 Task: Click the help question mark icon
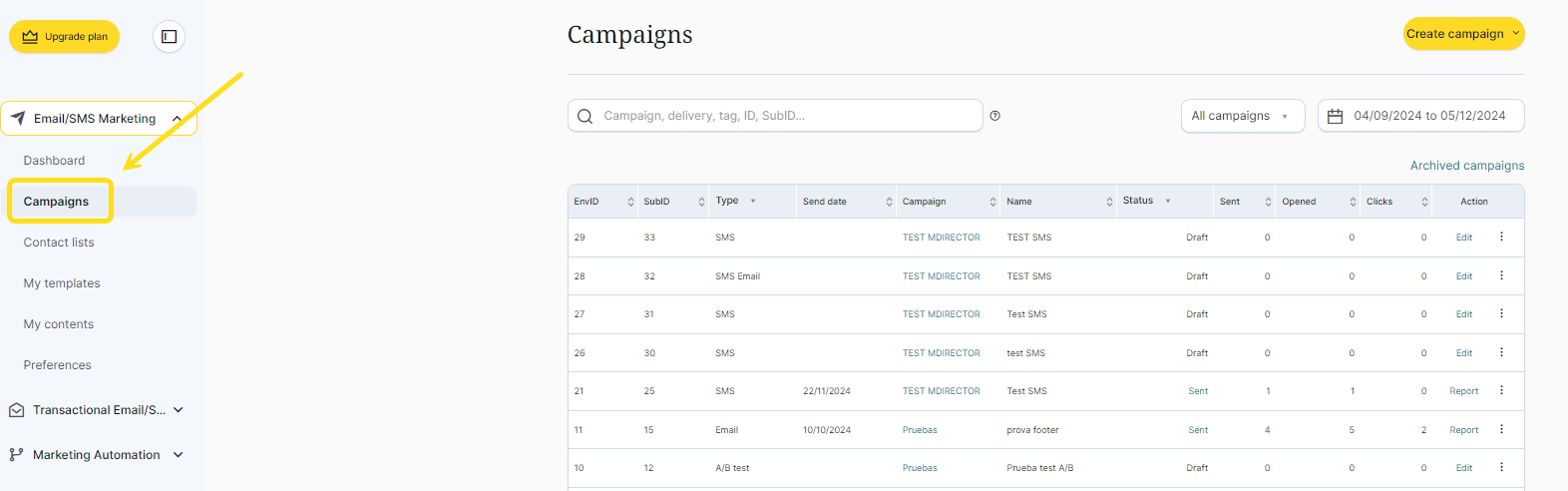coord(994,116)
